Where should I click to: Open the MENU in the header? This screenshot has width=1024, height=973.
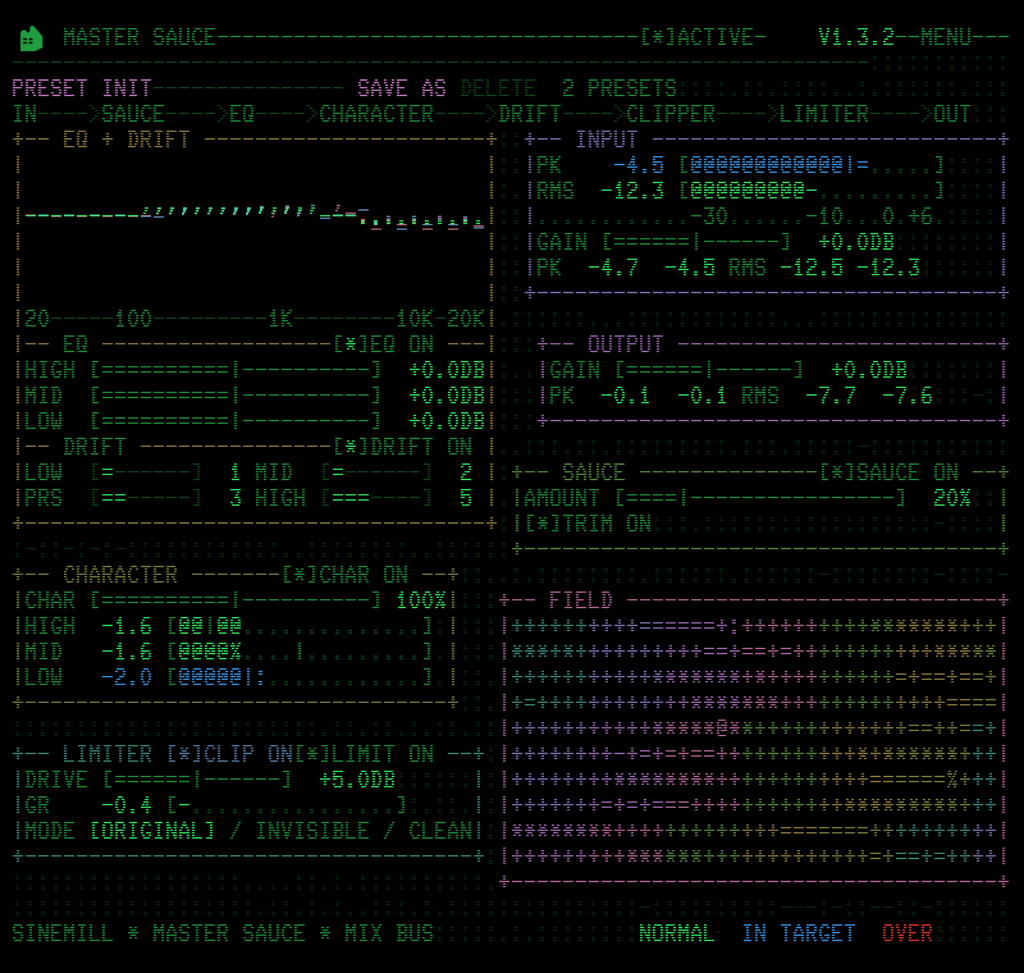946,37
